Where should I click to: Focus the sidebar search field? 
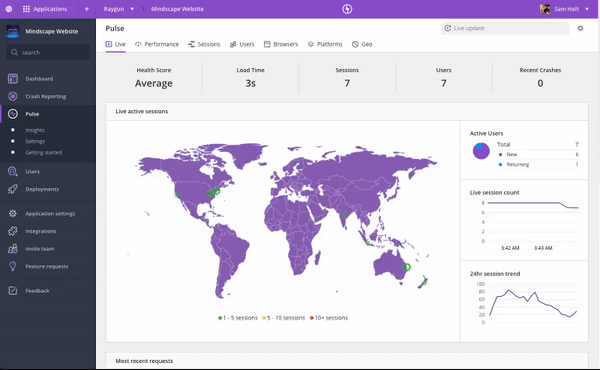coord(48,52)
